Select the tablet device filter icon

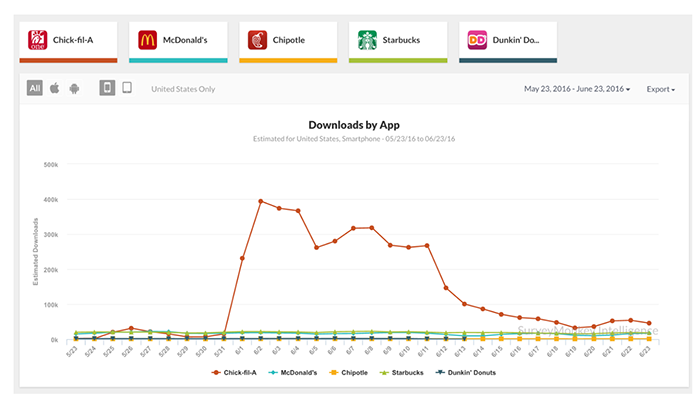pos(127,88)
